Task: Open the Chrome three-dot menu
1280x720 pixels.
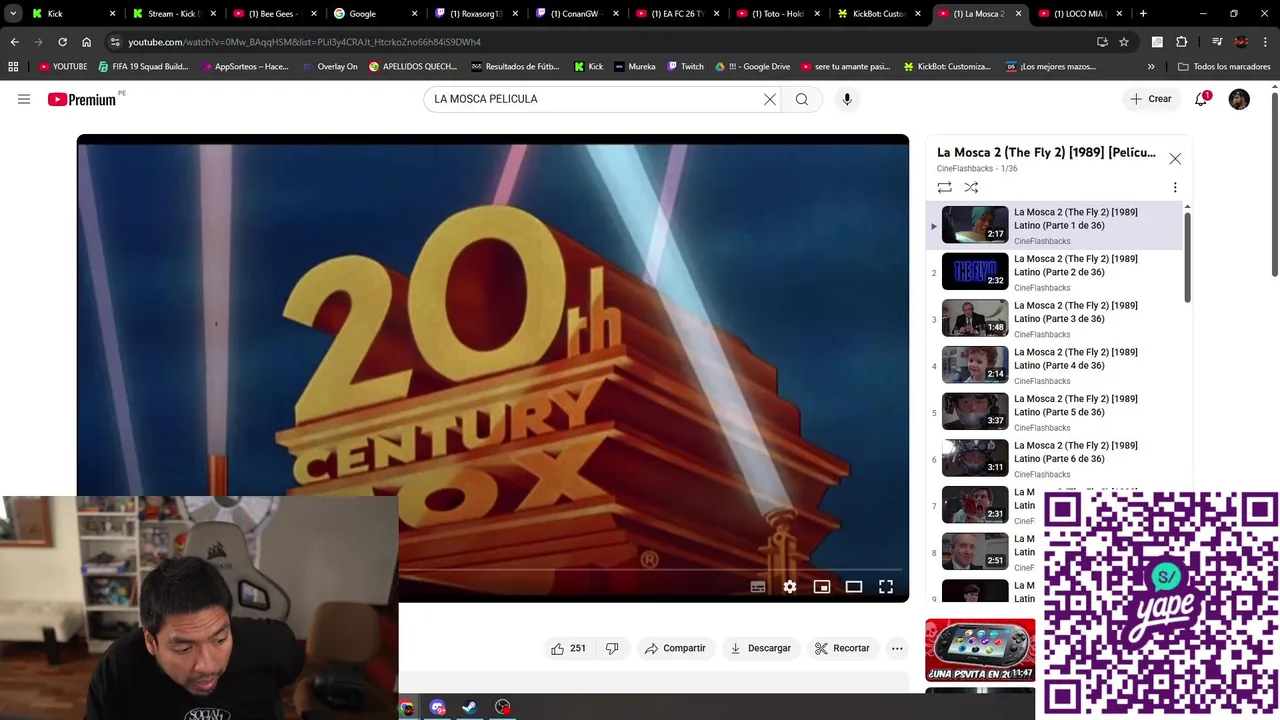Action: tap(1265, 42)
